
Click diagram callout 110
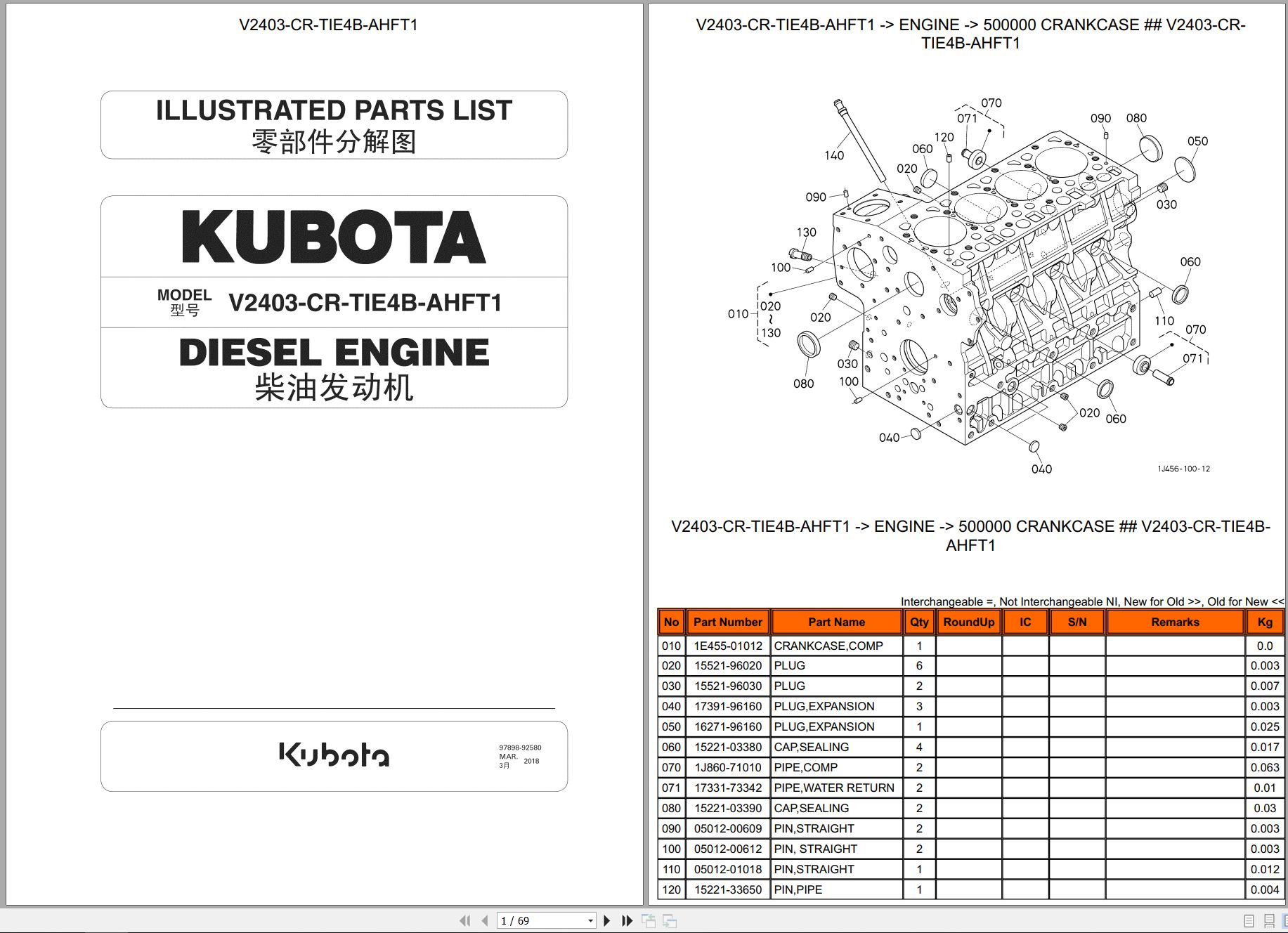[x=1164, y=320]
